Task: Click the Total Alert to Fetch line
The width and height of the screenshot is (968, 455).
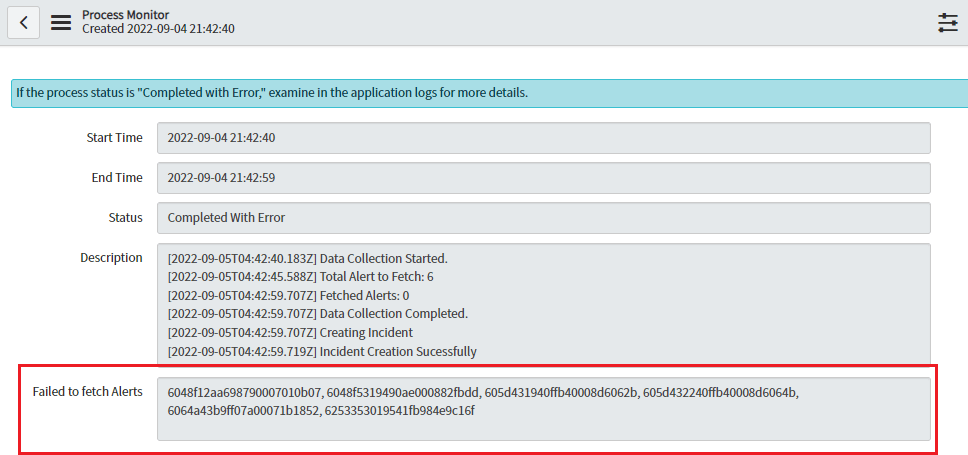Action: point(300,277)
